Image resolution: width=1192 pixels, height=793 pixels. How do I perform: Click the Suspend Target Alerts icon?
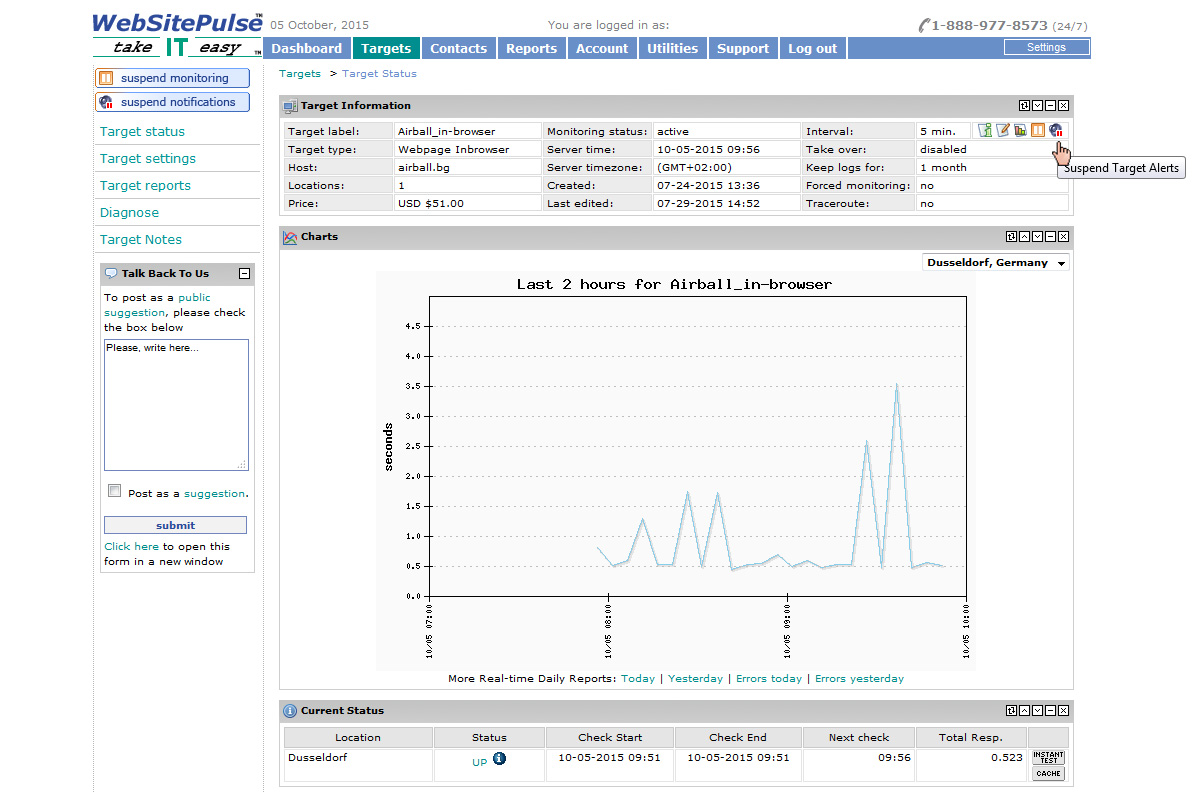[1055, 130]
